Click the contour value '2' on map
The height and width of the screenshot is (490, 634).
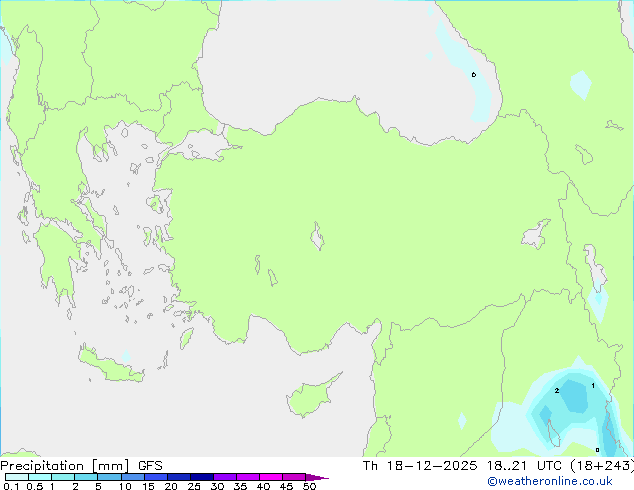coord(557,391)
